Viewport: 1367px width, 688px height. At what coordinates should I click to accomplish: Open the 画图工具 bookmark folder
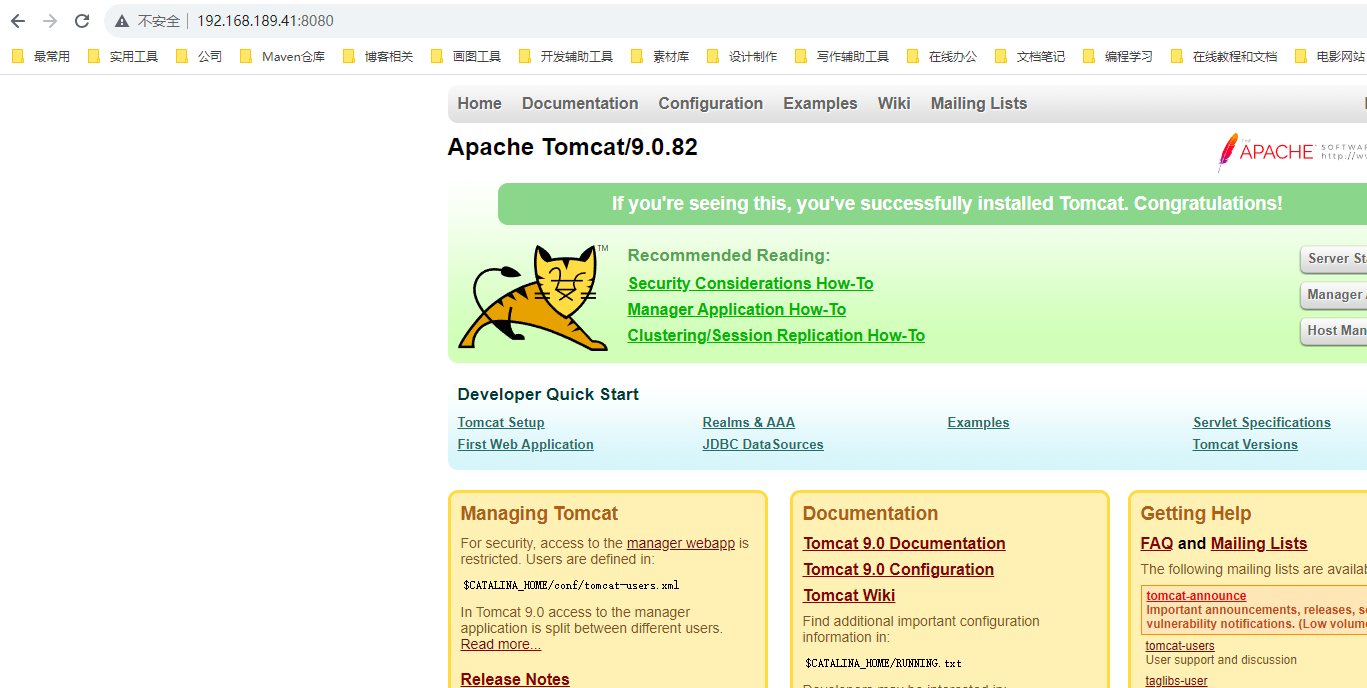click(x=466, y=57)
